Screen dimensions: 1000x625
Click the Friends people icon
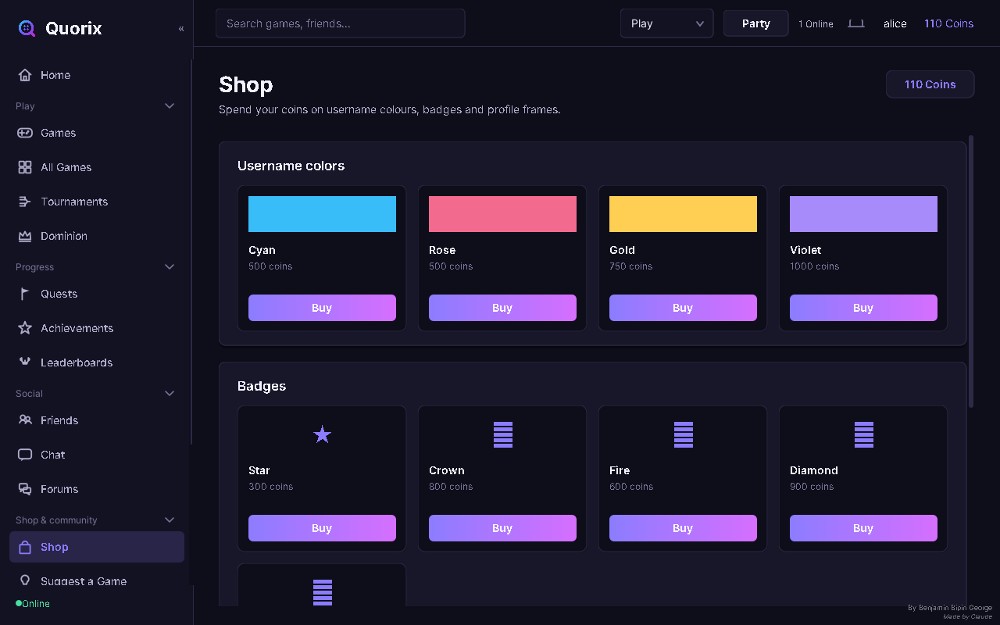[x=25, y=420]
